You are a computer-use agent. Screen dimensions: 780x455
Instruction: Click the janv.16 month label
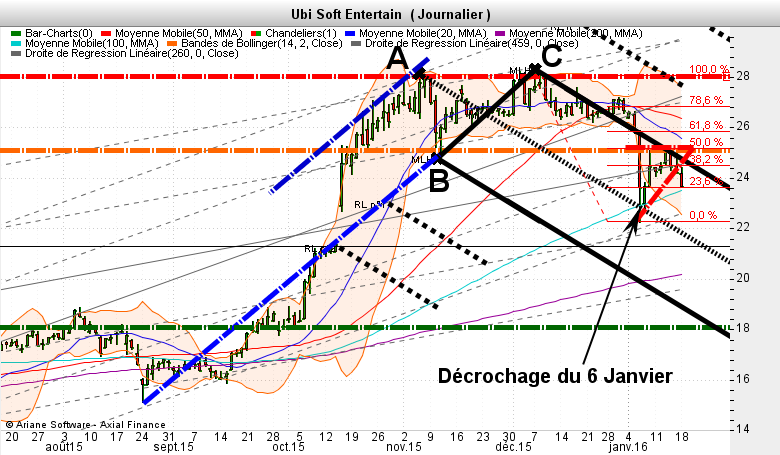tap(628, 447)
